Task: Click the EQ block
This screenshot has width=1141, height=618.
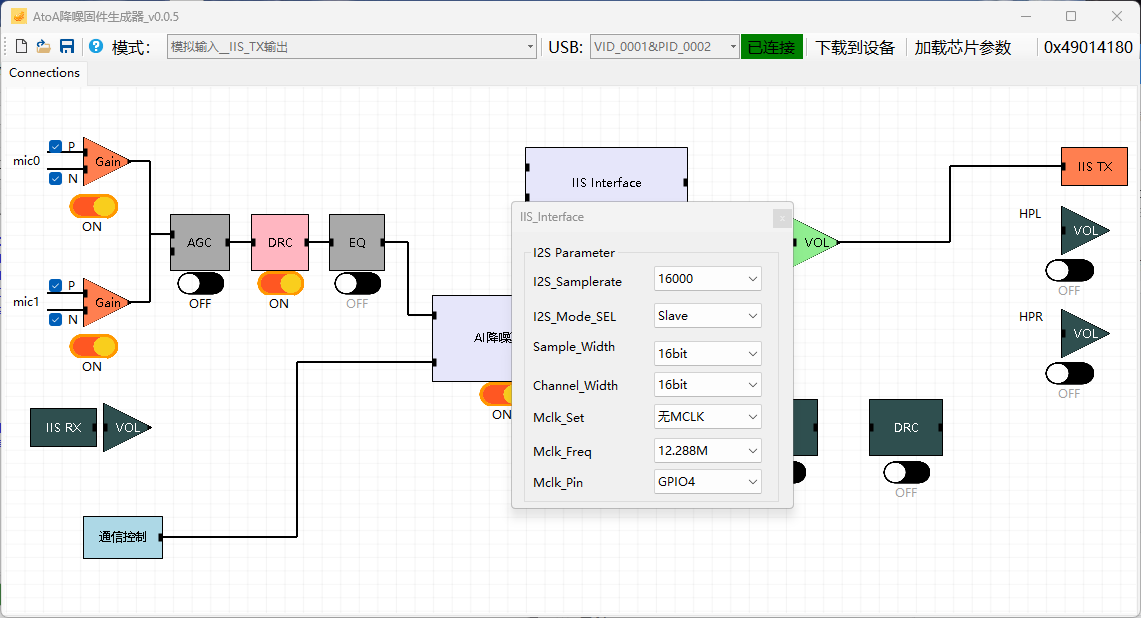Action: click(x=357, y=242)
